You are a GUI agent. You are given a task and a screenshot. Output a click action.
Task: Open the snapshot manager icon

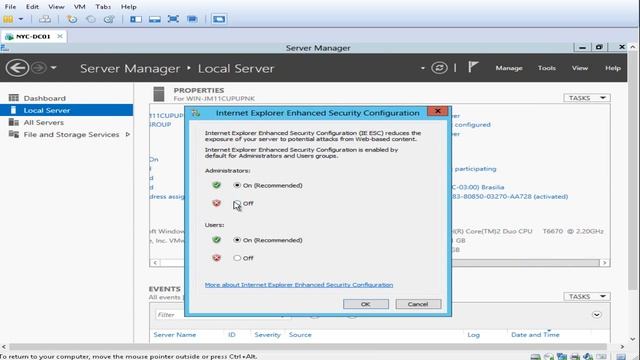coord(109,19)
